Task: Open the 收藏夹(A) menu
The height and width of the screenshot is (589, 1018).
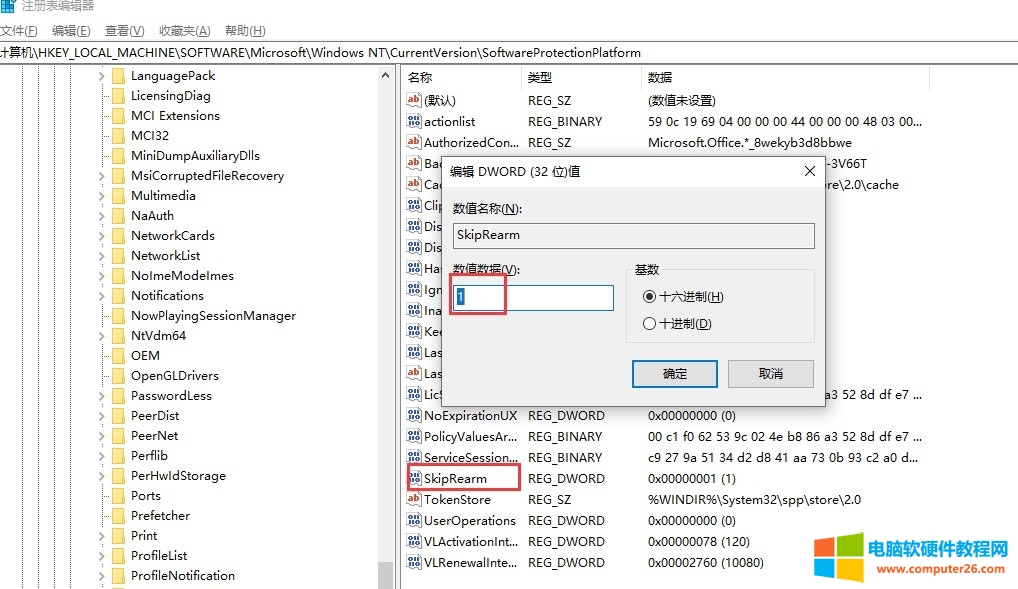Action: pyautogui.click(x=184, y=31)
